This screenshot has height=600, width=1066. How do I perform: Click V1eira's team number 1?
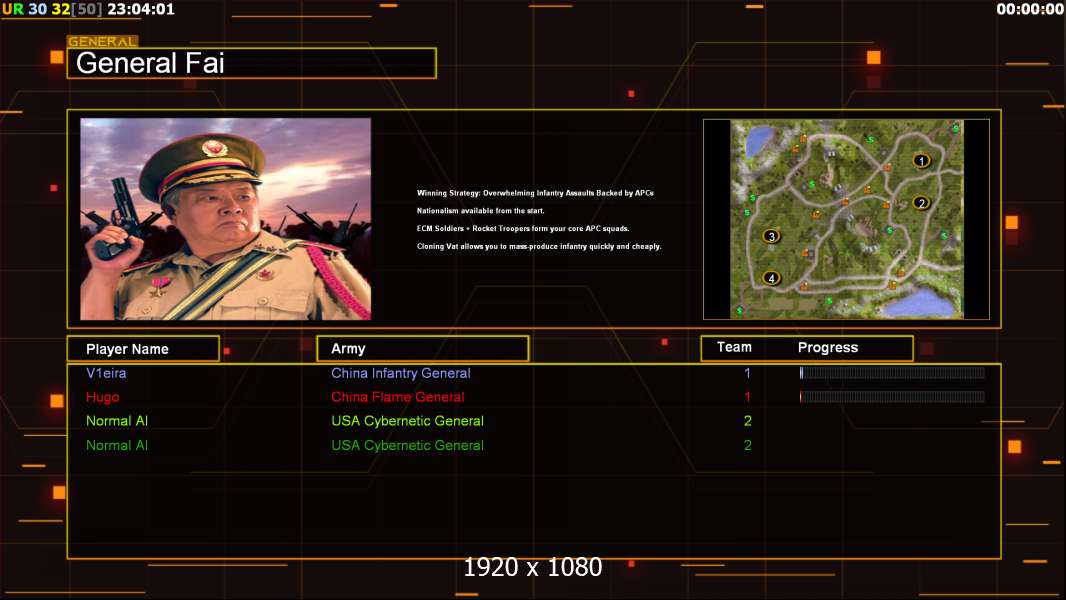747,373
